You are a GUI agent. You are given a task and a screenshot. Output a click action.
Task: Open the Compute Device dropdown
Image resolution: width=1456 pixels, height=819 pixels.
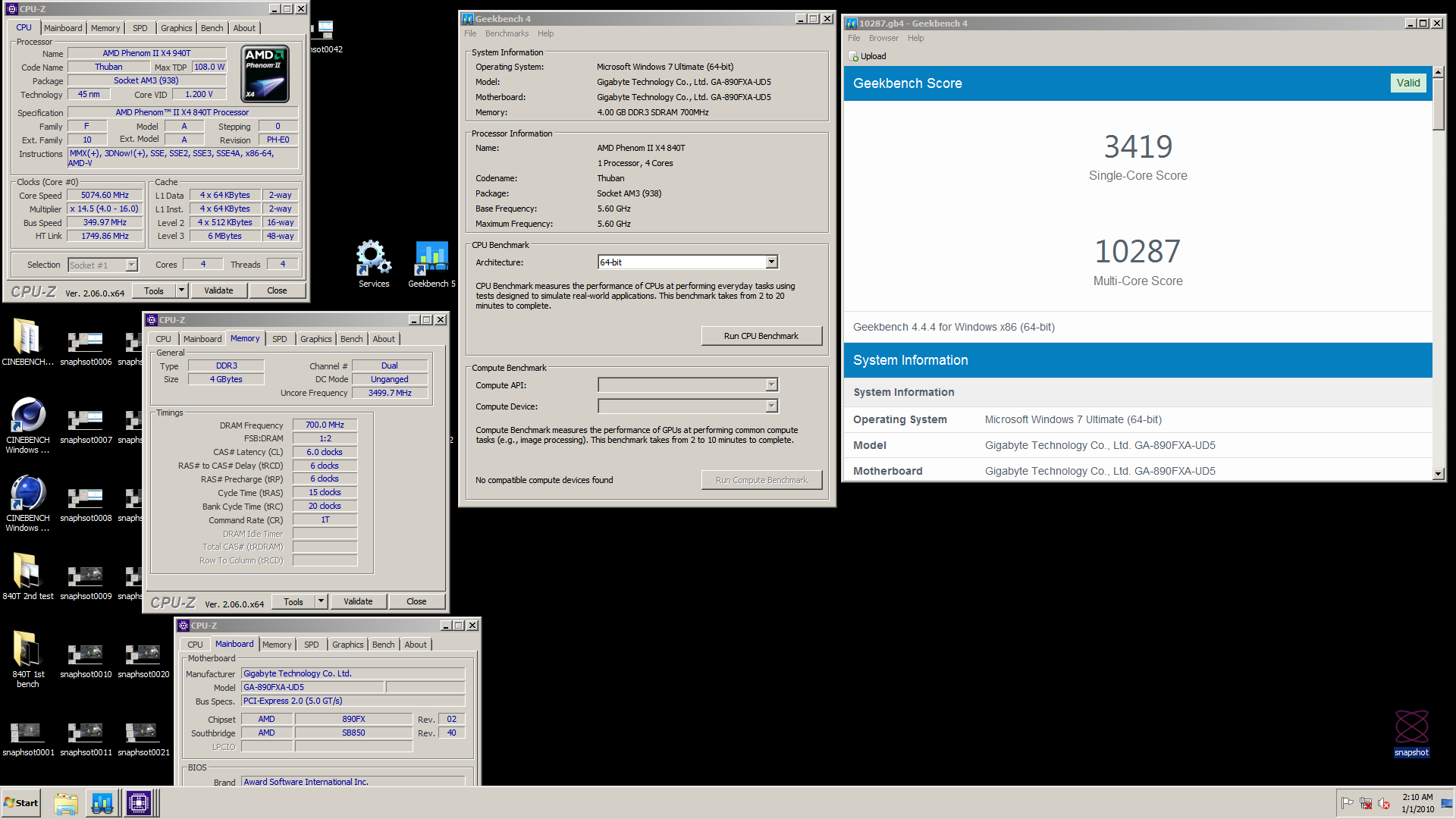771,406
